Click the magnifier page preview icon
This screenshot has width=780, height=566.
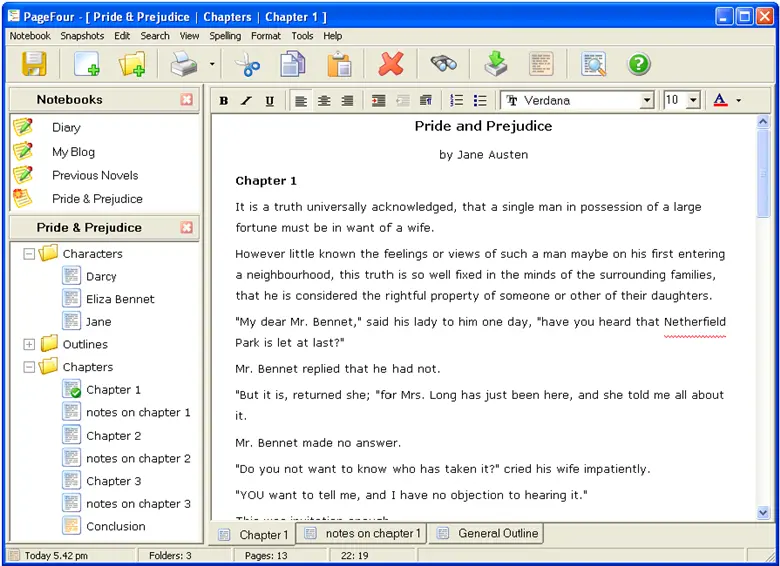pos(593,64)
